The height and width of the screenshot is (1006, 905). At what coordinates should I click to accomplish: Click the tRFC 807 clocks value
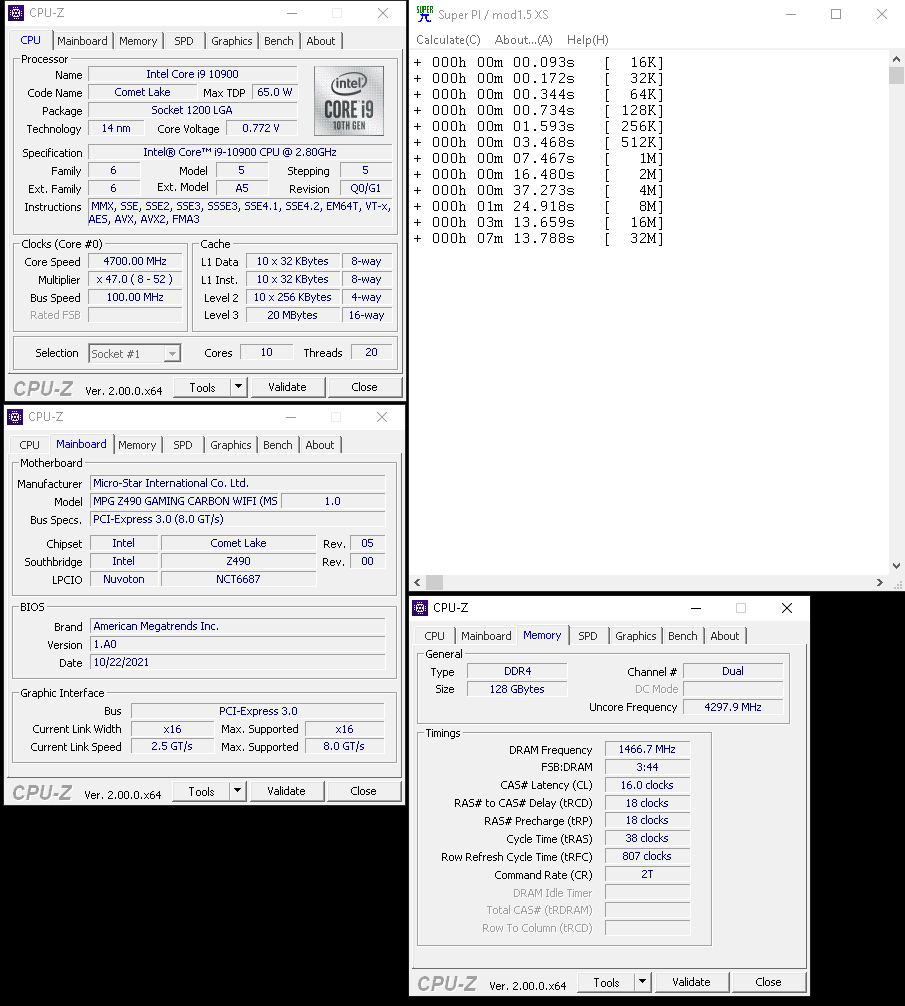coord(647,856)
